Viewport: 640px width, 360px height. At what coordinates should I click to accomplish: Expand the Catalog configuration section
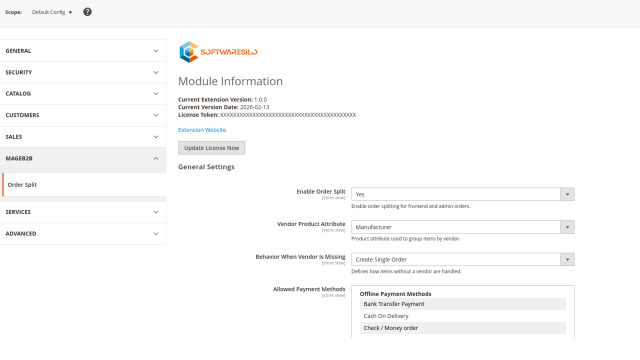(83, 94)
